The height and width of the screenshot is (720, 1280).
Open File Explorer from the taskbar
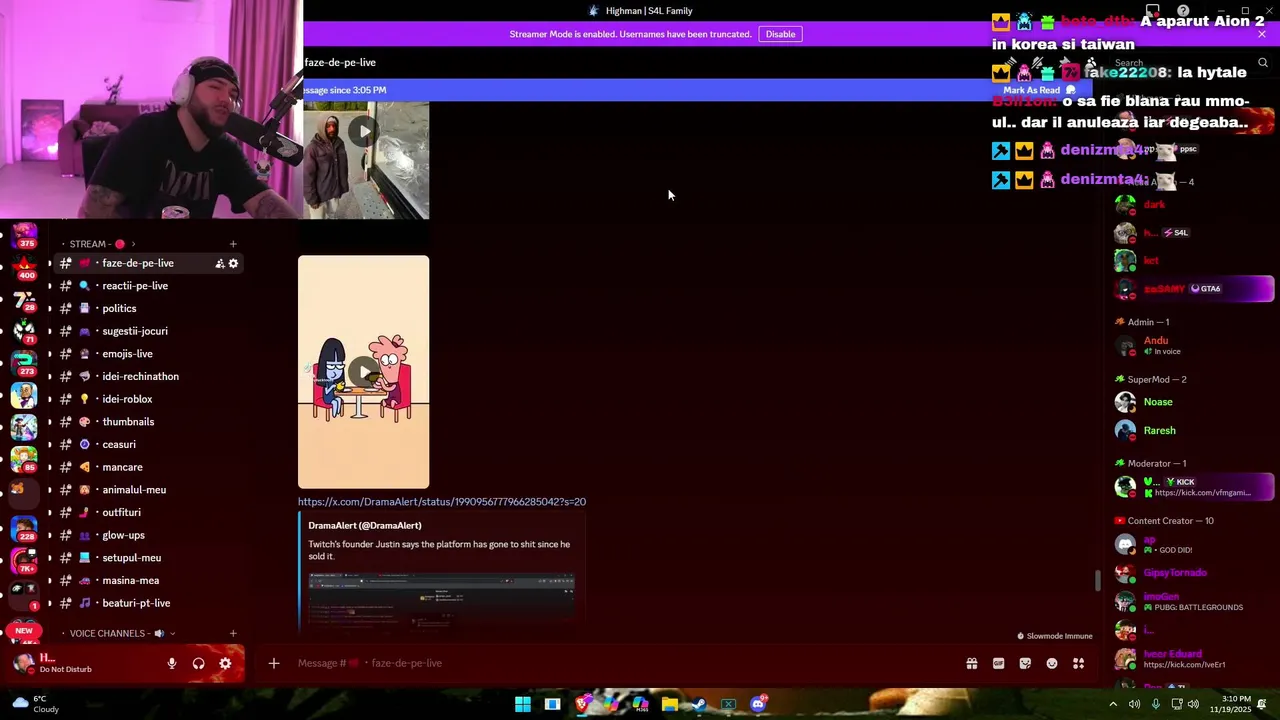pyautogui.click(x=669, y=704)
